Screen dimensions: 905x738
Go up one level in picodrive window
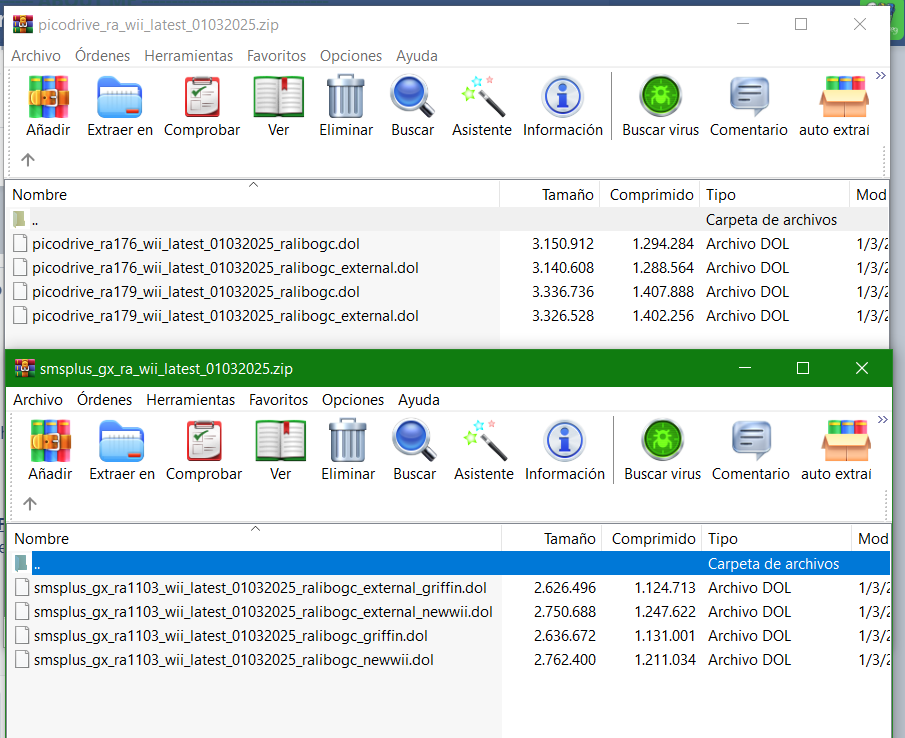[28, 160]
